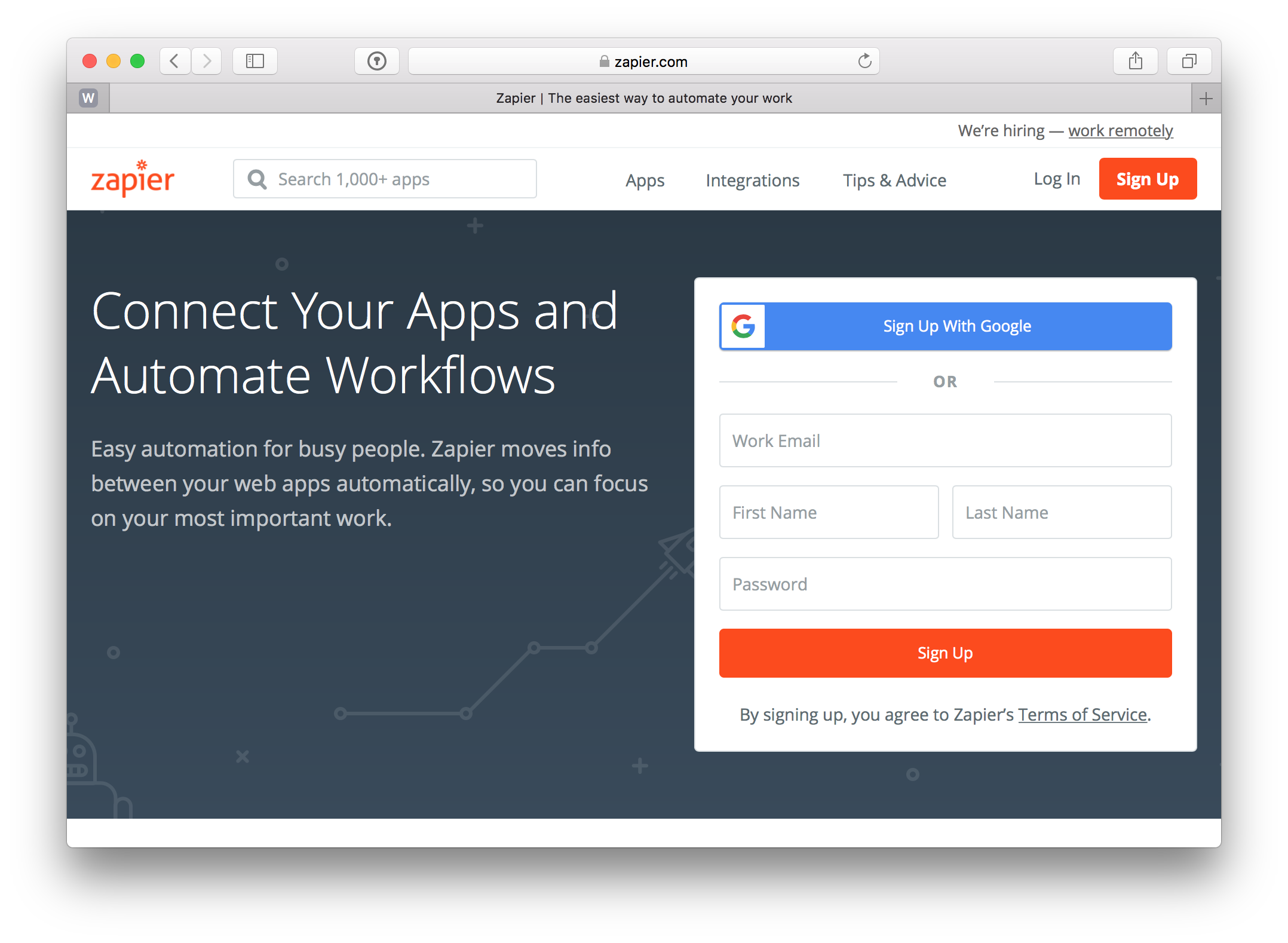Click the header Sign Up button
1288x943 pixels.
[x=1148, y=179]
